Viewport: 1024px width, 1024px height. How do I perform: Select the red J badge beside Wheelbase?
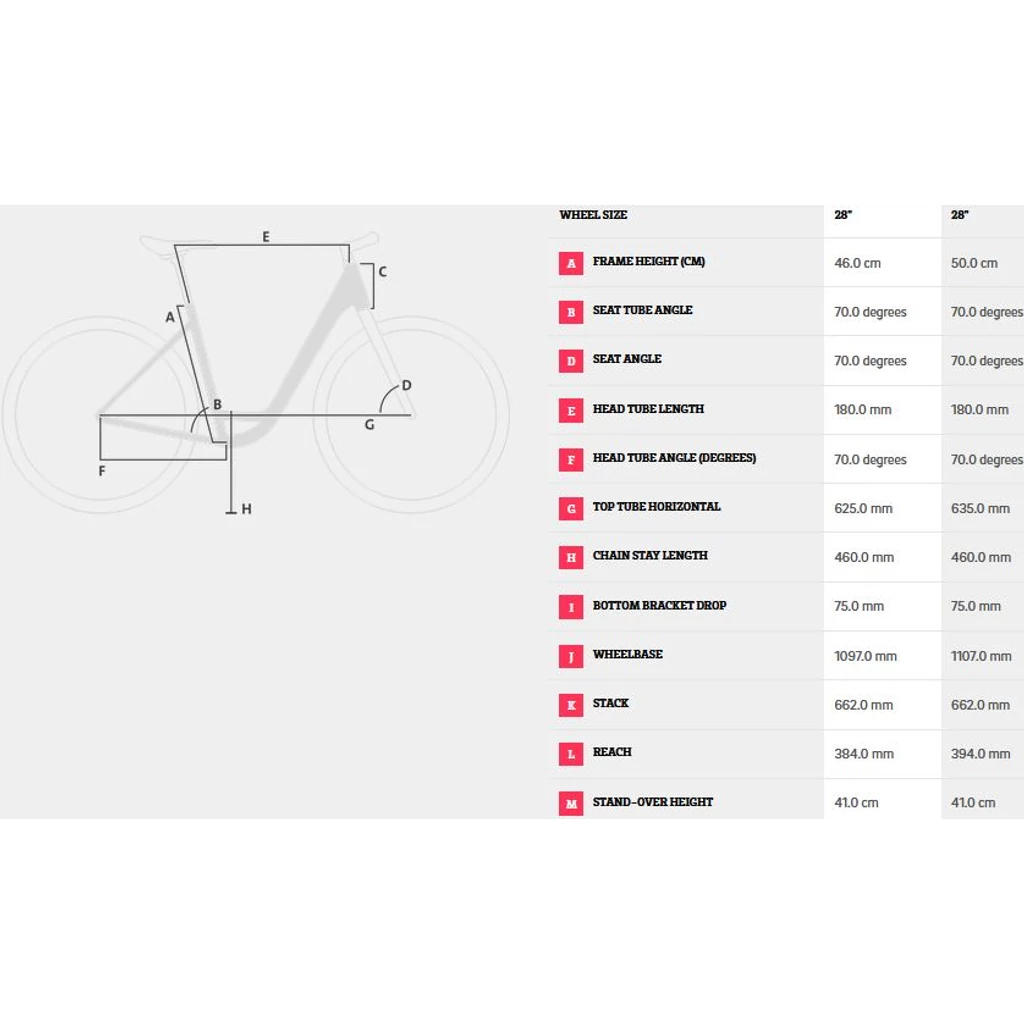pyautogui.click(x=571, y=656)
